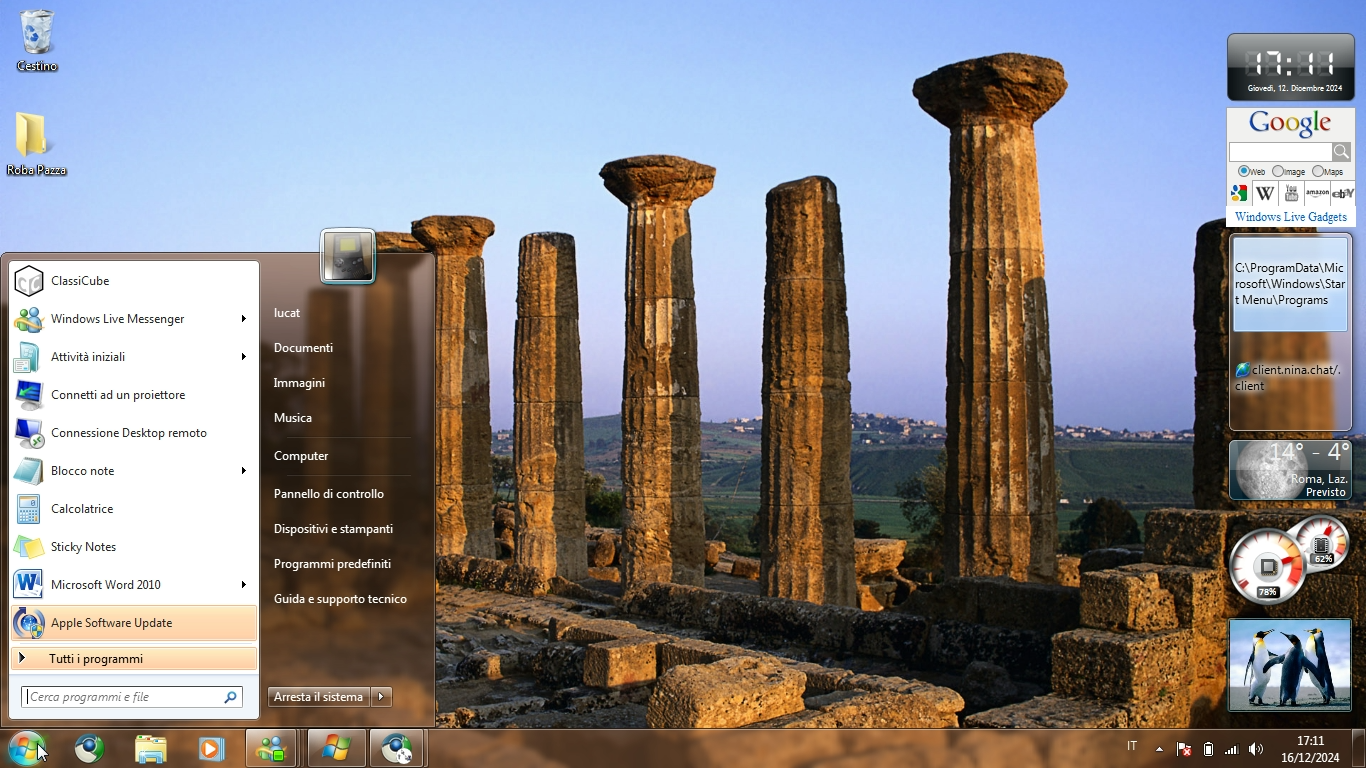Screen dimensions: 1366x768
Task: Click the YouTube icon in the Google gadget
Action: pos(1291,193)
